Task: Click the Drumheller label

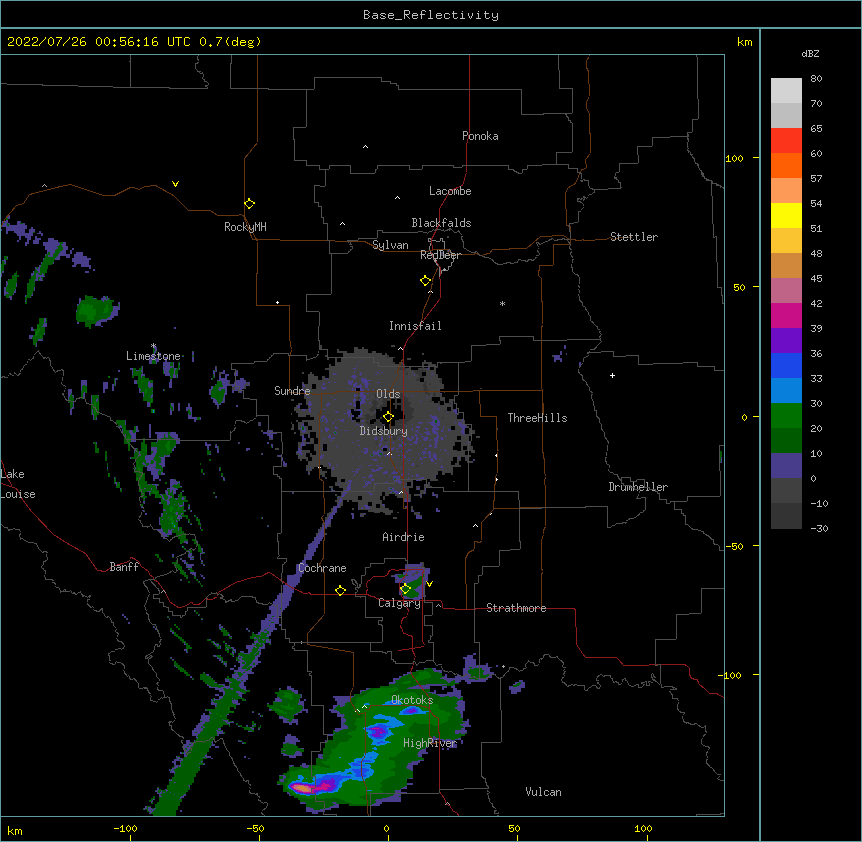Action: [638, 487]
